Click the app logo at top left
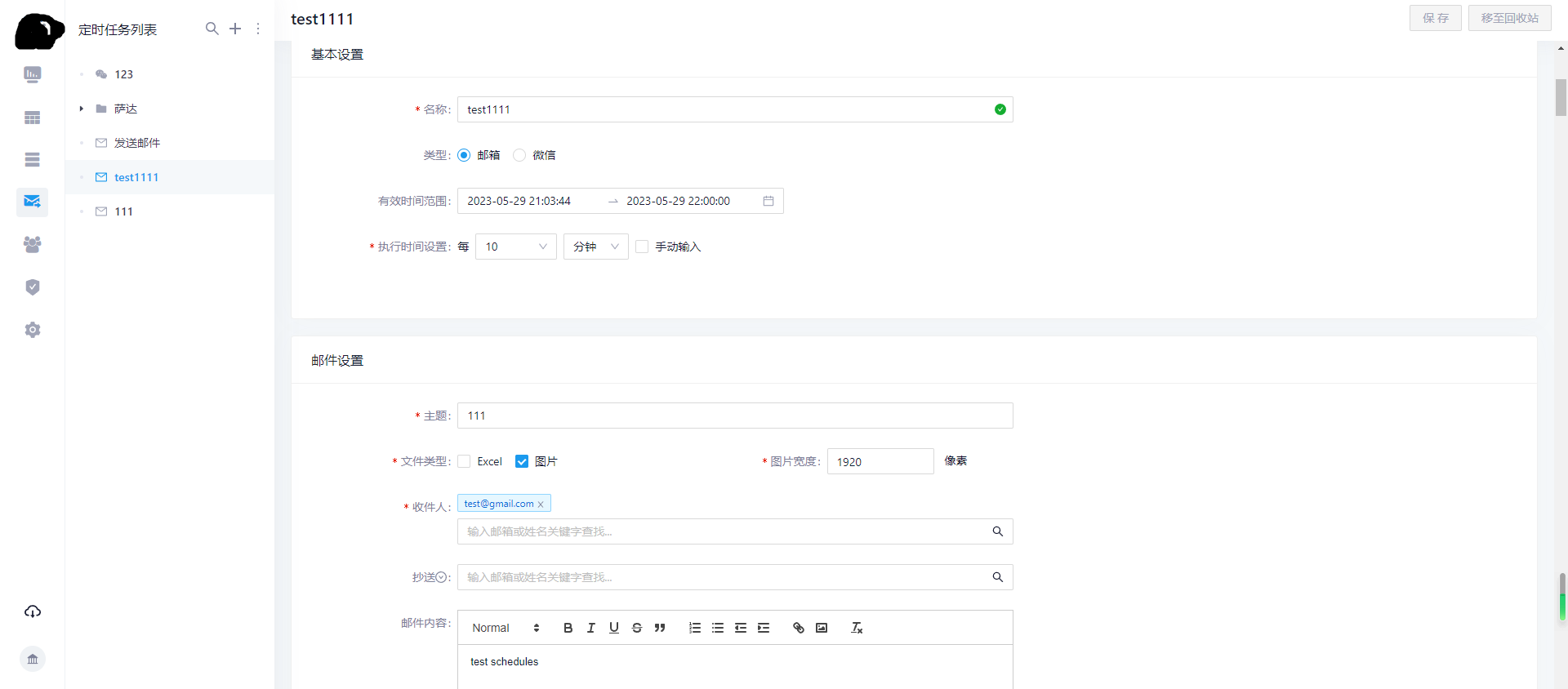 coord(39,31)
